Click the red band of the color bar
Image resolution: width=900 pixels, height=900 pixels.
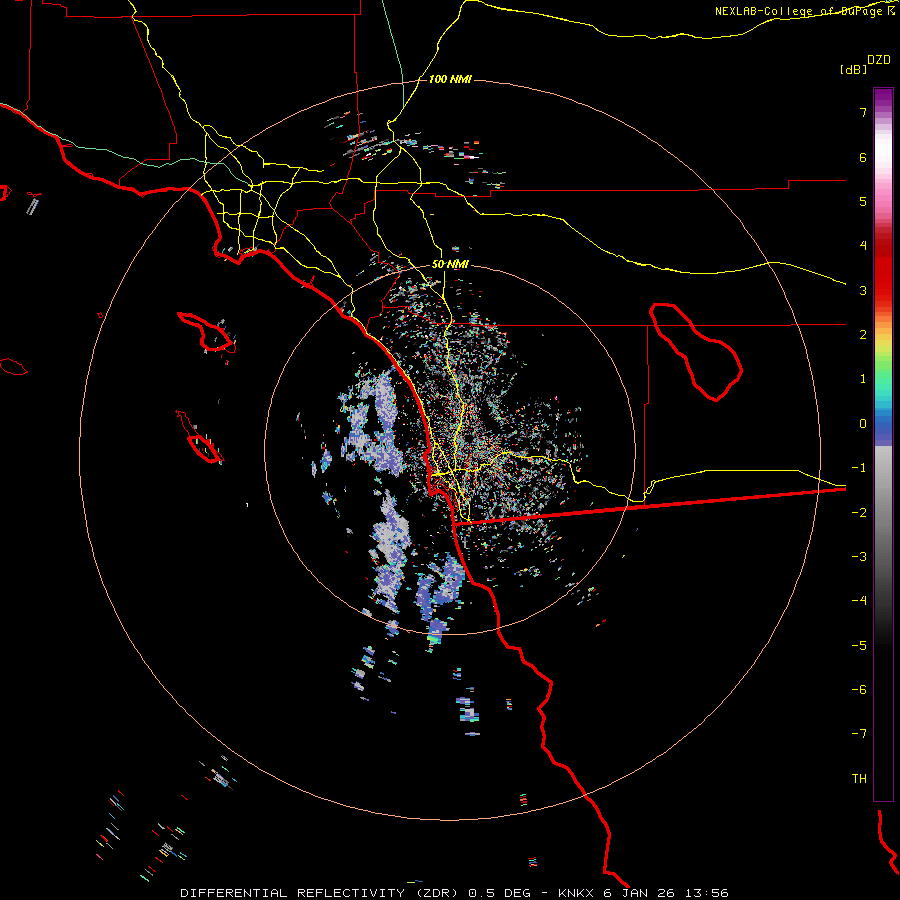click(x=883, y=273)
